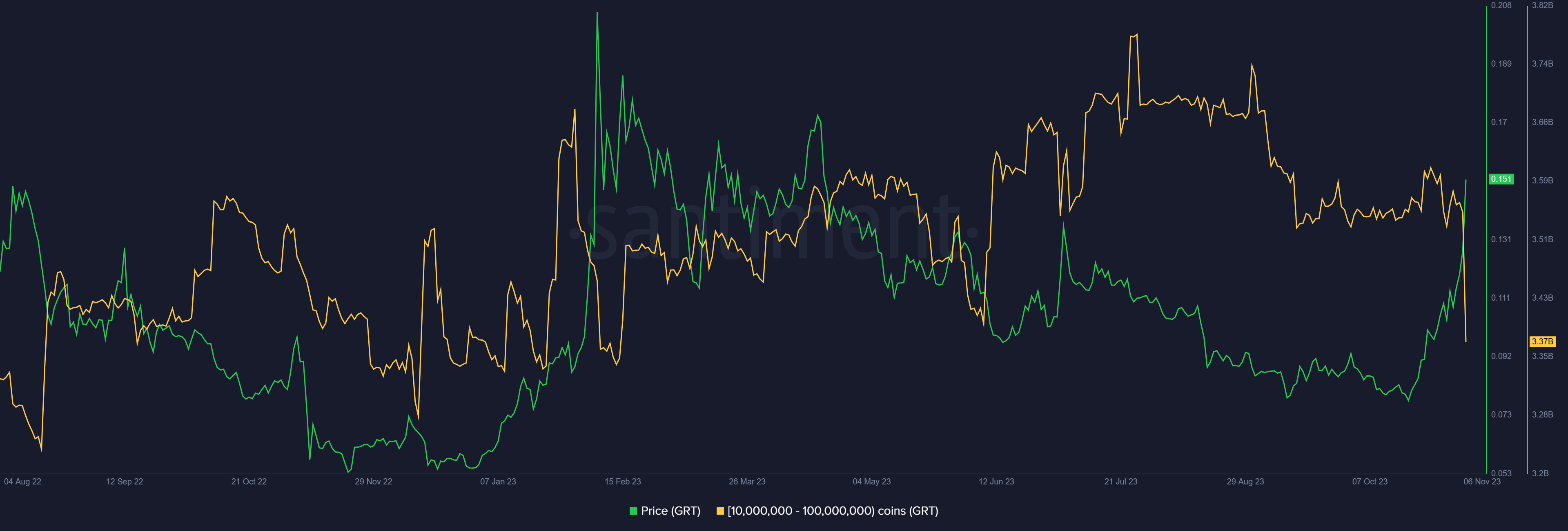Select the 26 Mar 23 date label
1568x531 pixels.
point(747,482)
